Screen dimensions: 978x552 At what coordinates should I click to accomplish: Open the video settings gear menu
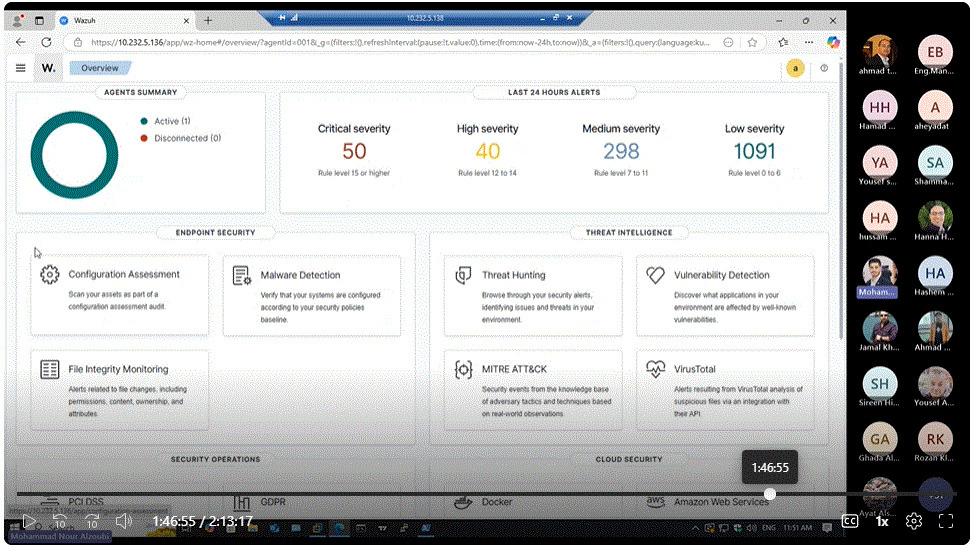pos(913,521)
